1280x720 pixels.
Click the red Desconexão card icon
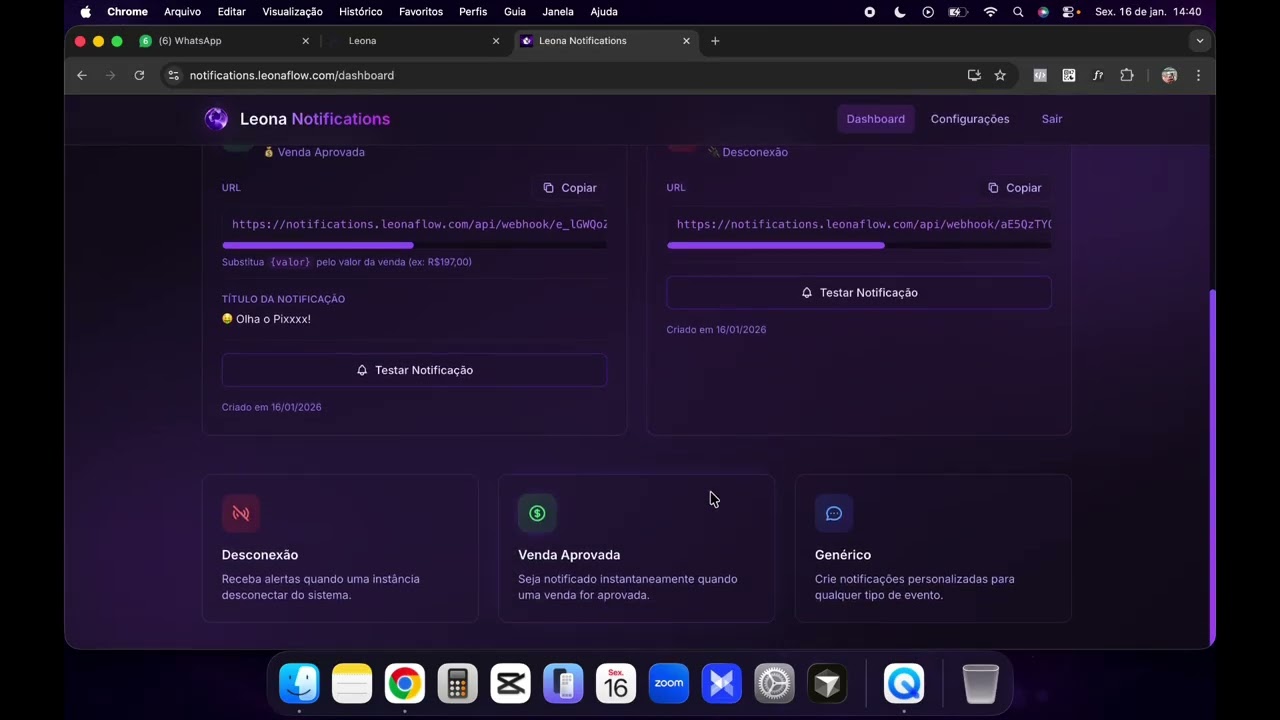click(241, 513)
